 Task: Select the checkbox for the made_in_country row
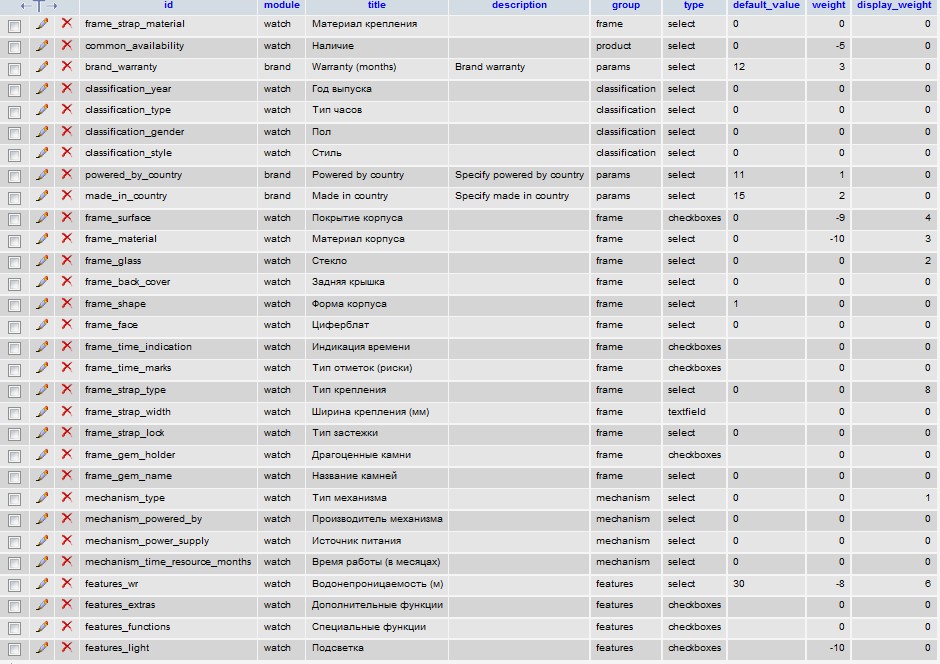click(14, 197)
